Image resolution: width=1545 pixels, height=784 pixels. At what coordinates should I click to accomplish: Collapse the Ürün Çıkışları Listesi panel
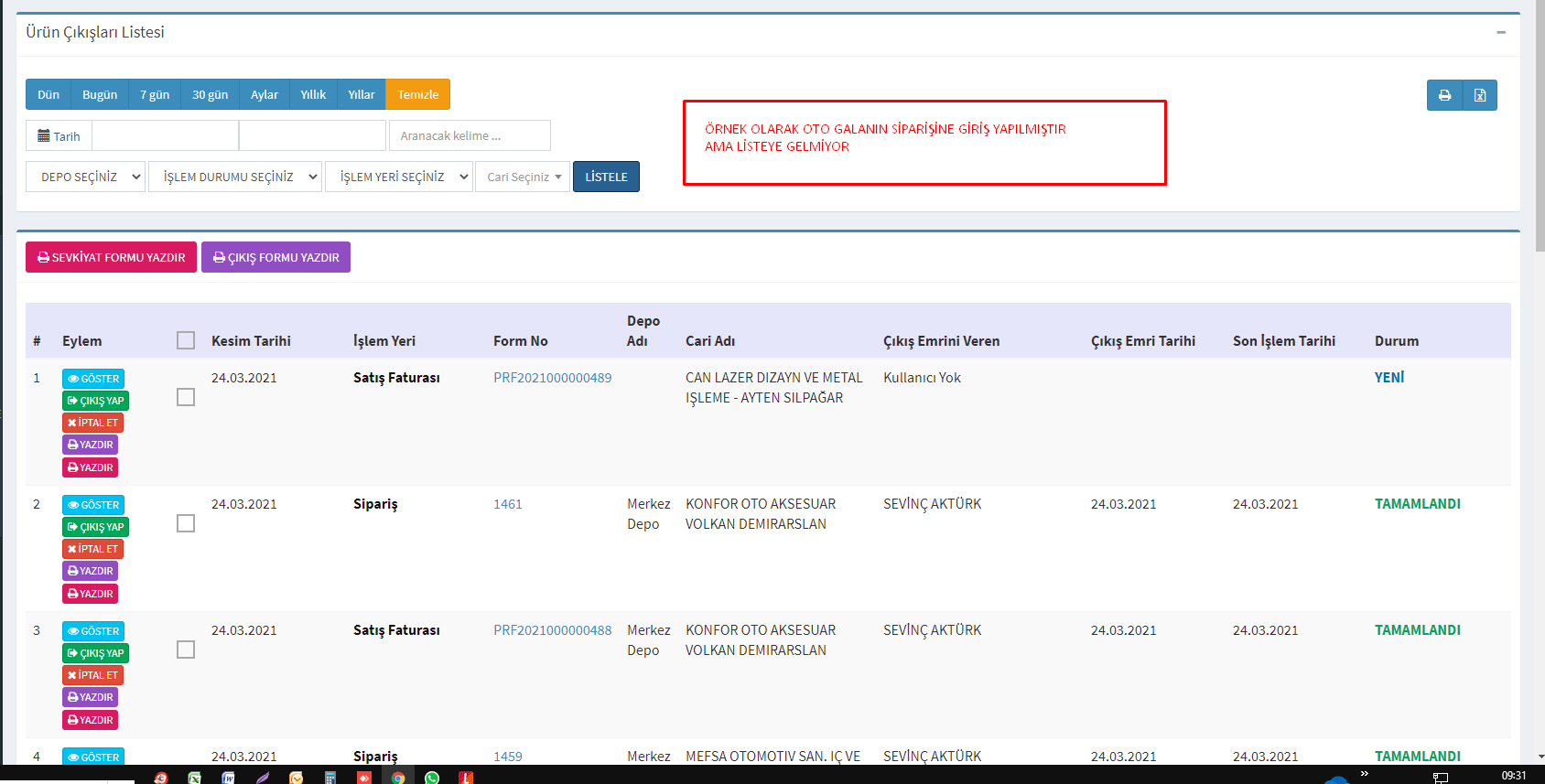(1501, 32)
